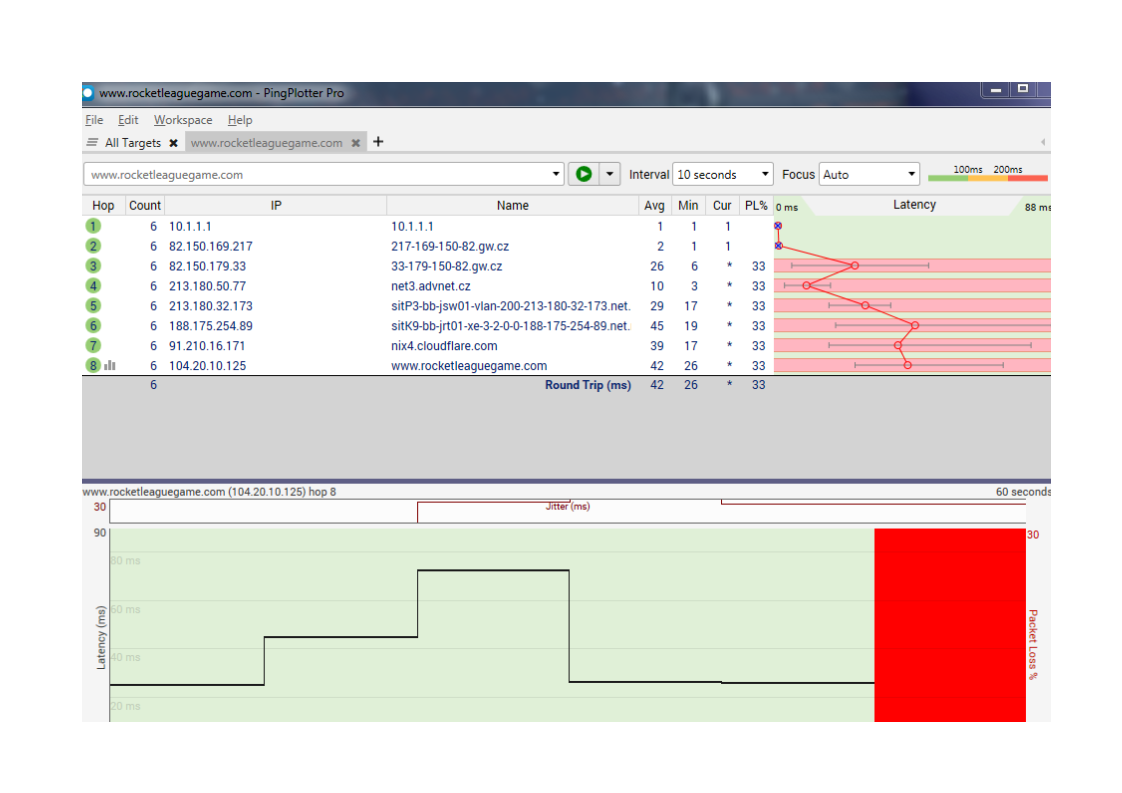Click the Jitter (ms) graph label
This screenshot has height=793, width=1122.
coord(567,506)
